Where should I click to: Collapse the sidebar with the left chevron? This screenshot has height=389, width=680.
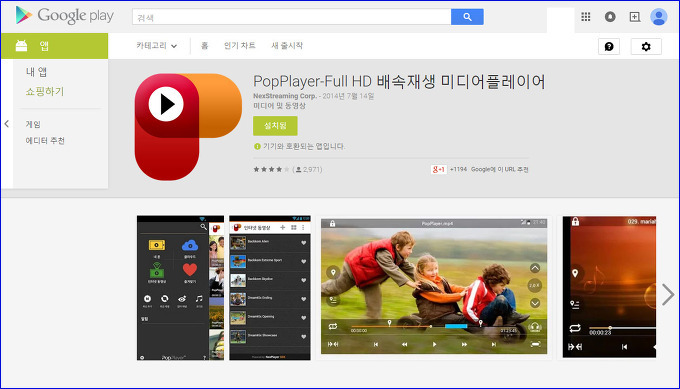pyautogui.click(x=7, y=124)
